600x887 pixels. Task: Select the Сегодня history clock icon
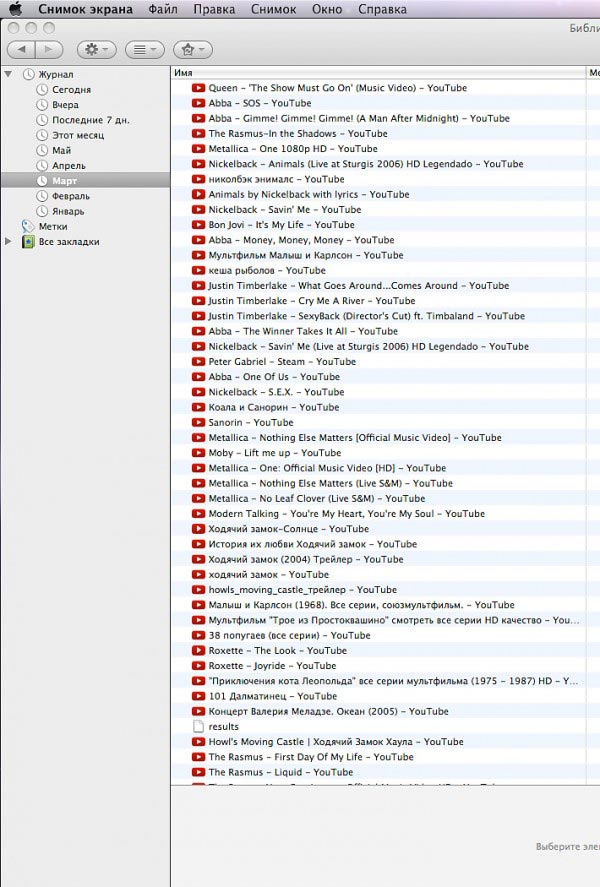(42, 90)
